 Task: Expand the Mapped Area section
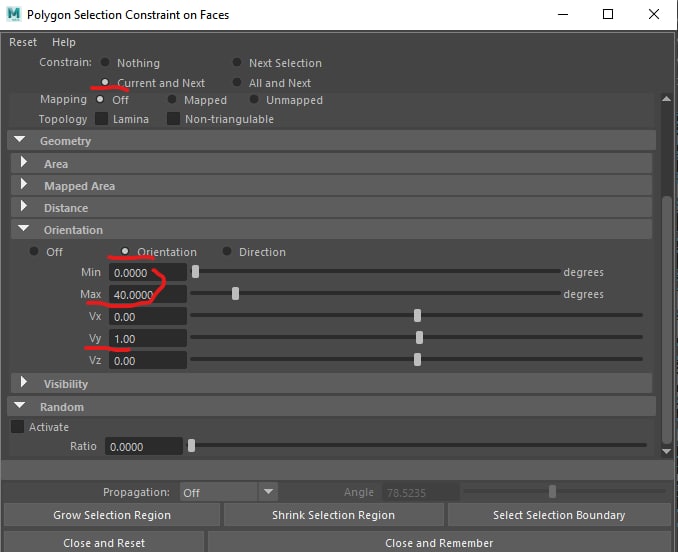click(24, 184)
